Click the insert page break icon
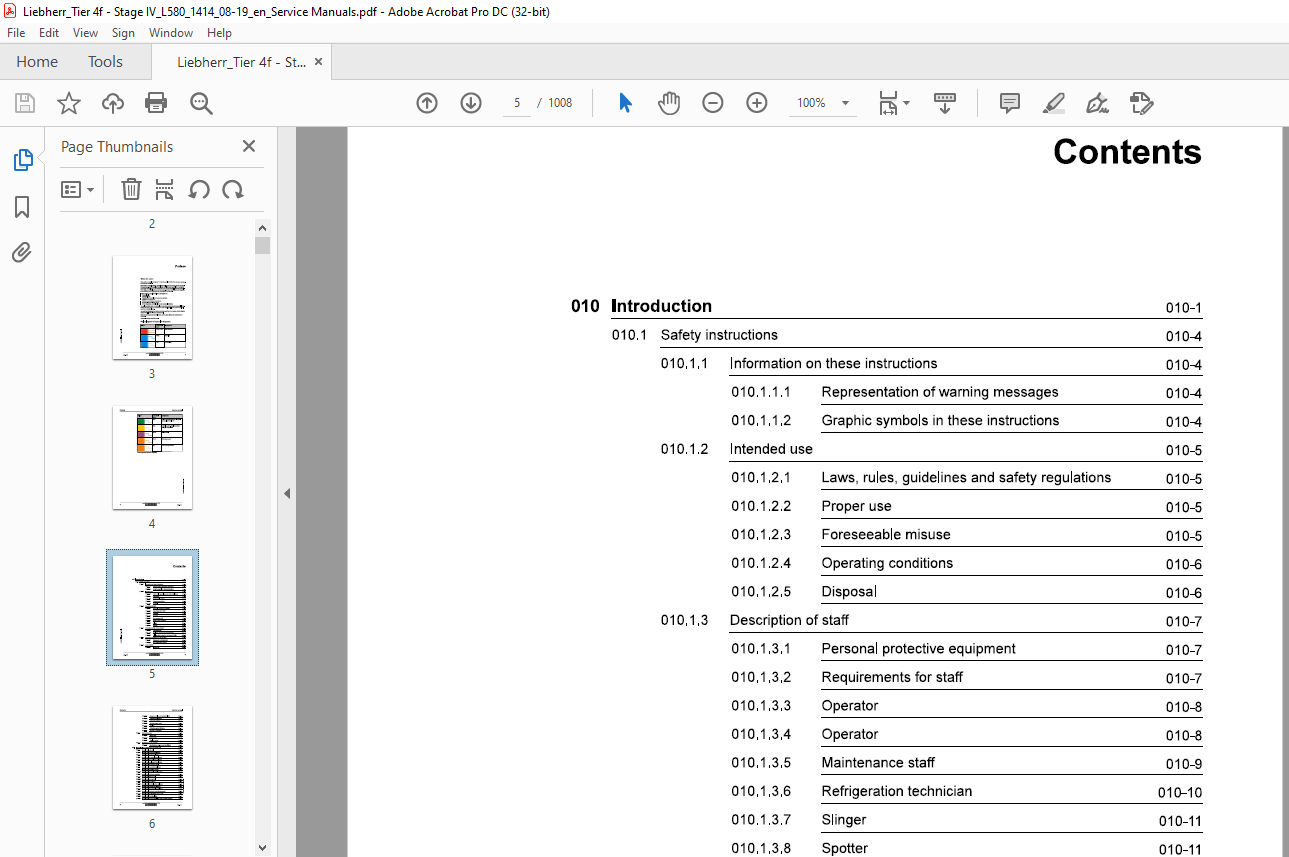1289x857 pixels. [x=165, y=189]
